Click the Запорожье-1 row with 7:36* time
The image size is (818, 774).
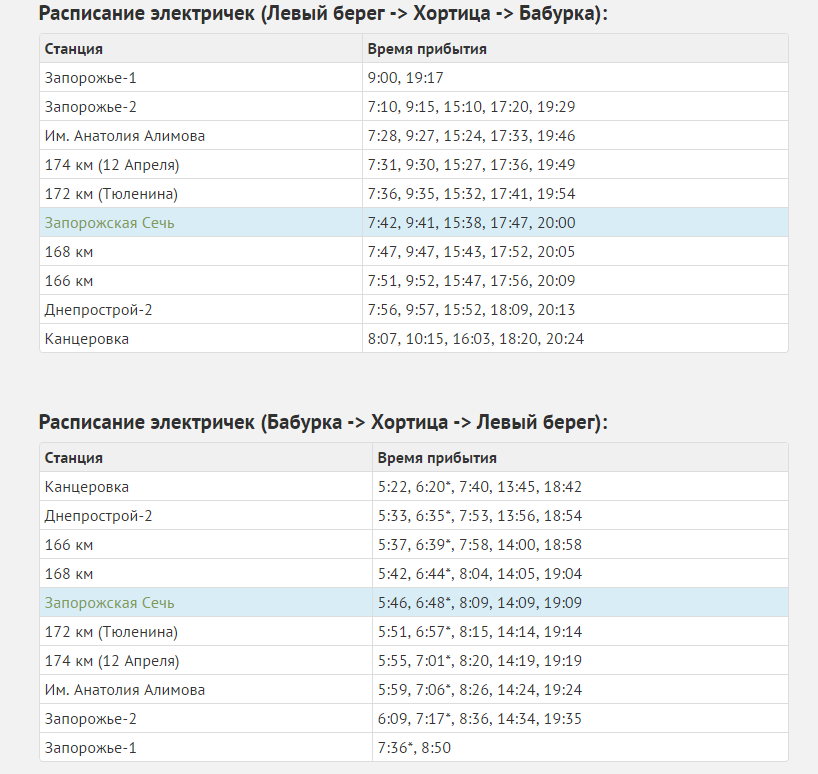[x=414, y=747]
